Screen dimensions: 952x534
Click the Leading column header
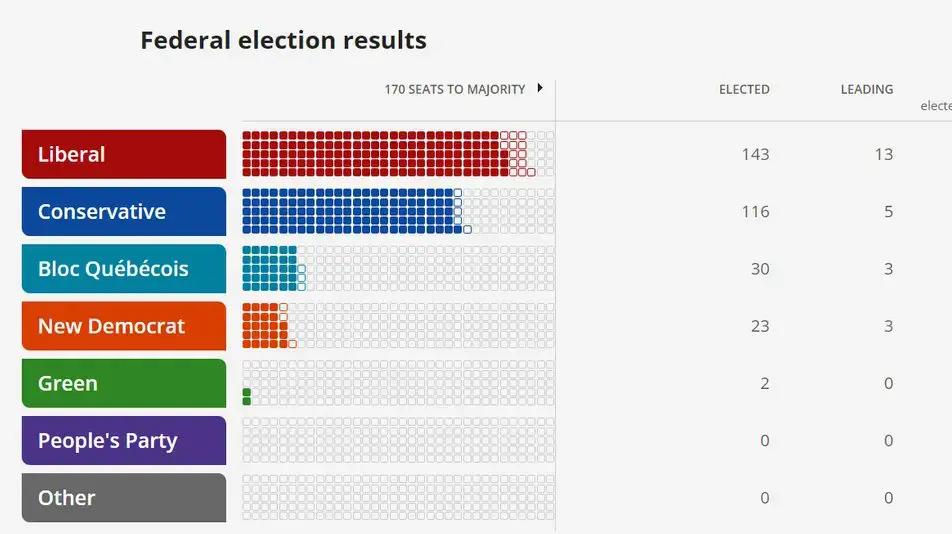click(x=866, y=89)
